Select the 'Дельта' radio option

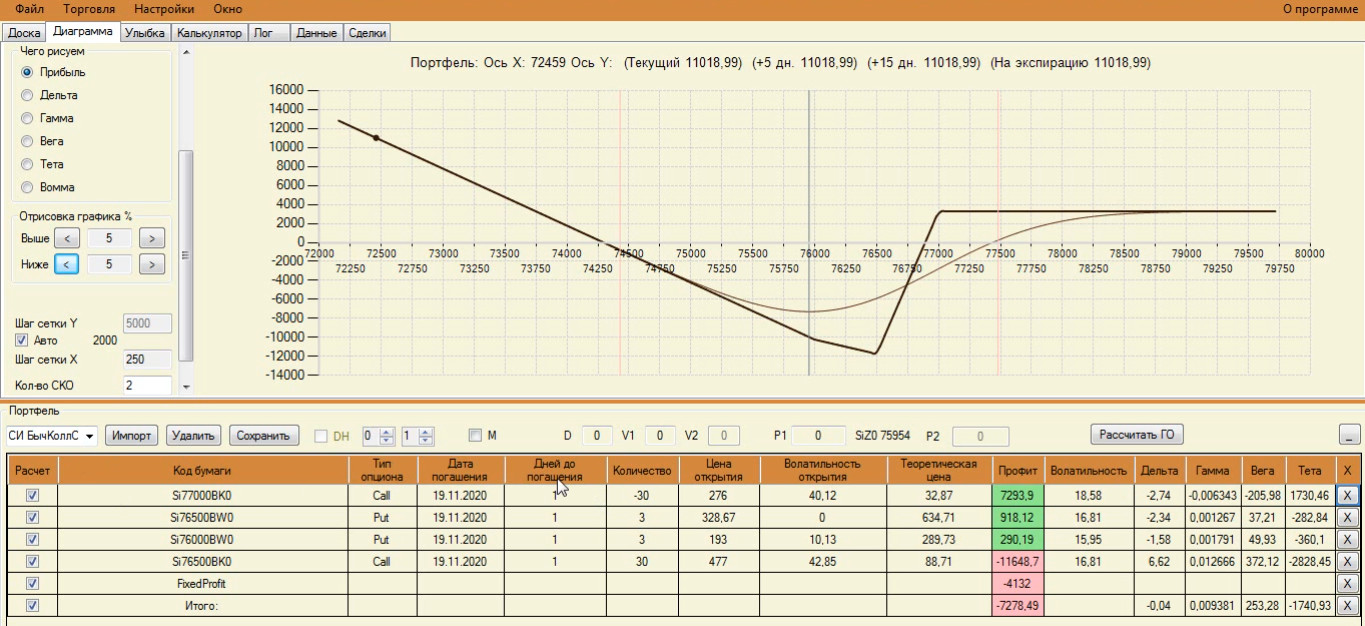pyautogui.click(x=49, y=95)
